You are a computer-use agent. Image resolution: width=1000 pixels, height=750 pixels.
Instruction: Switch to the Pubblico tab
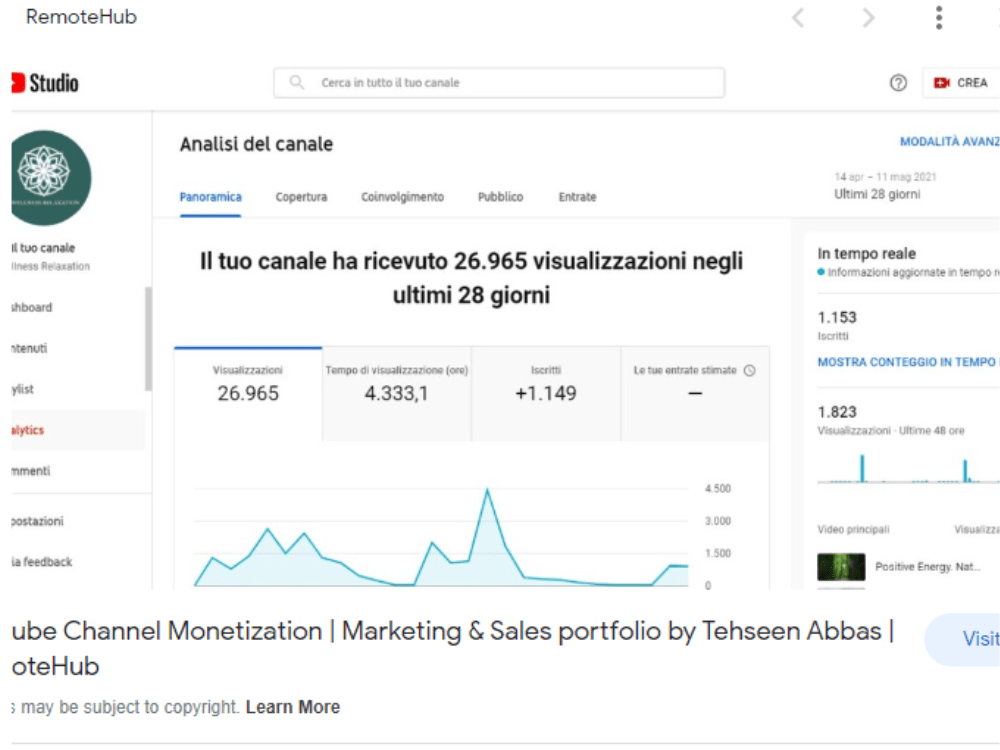pos(501,197)
